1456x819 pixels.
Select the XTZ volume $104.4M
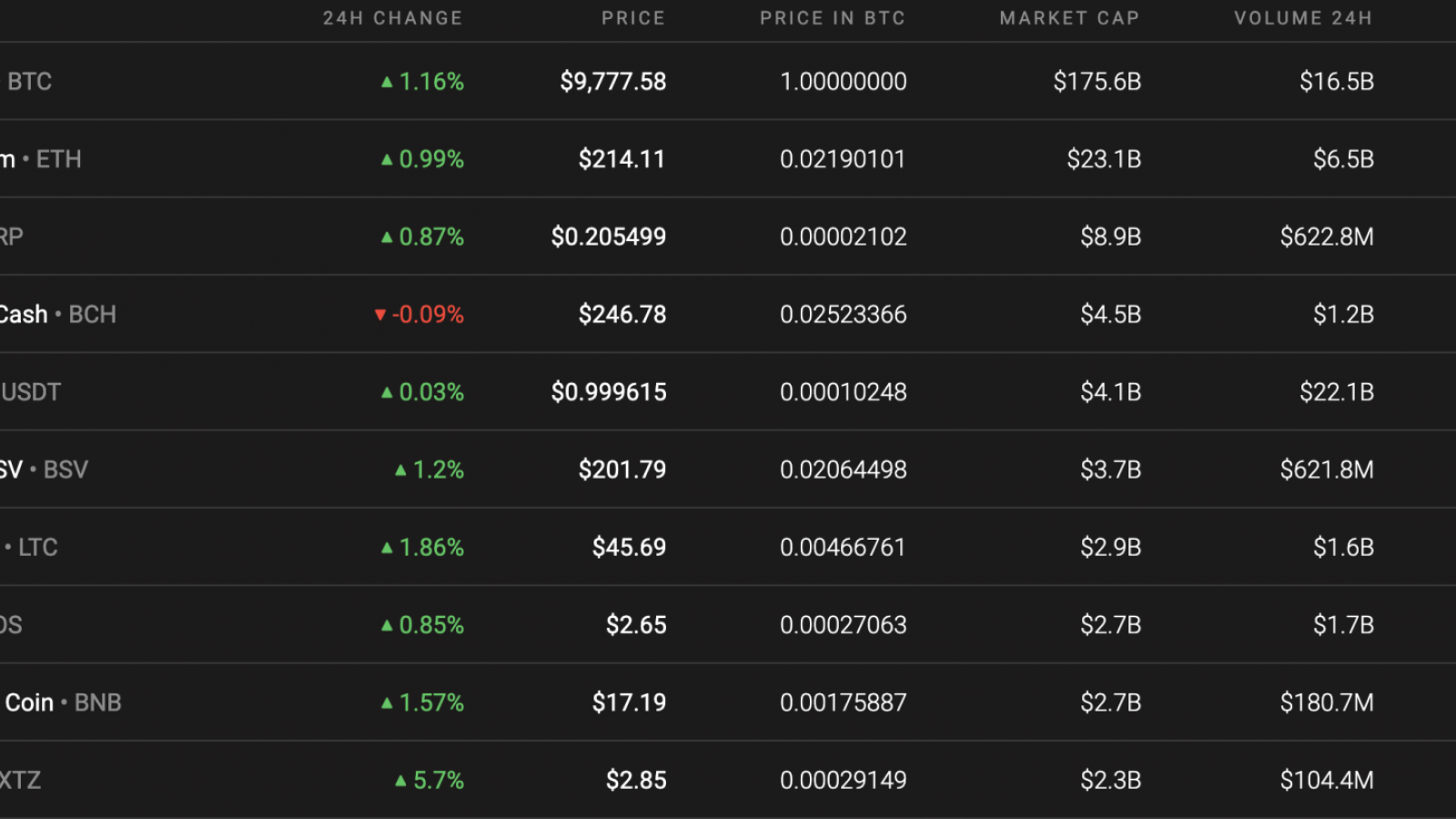point(1328,781)
